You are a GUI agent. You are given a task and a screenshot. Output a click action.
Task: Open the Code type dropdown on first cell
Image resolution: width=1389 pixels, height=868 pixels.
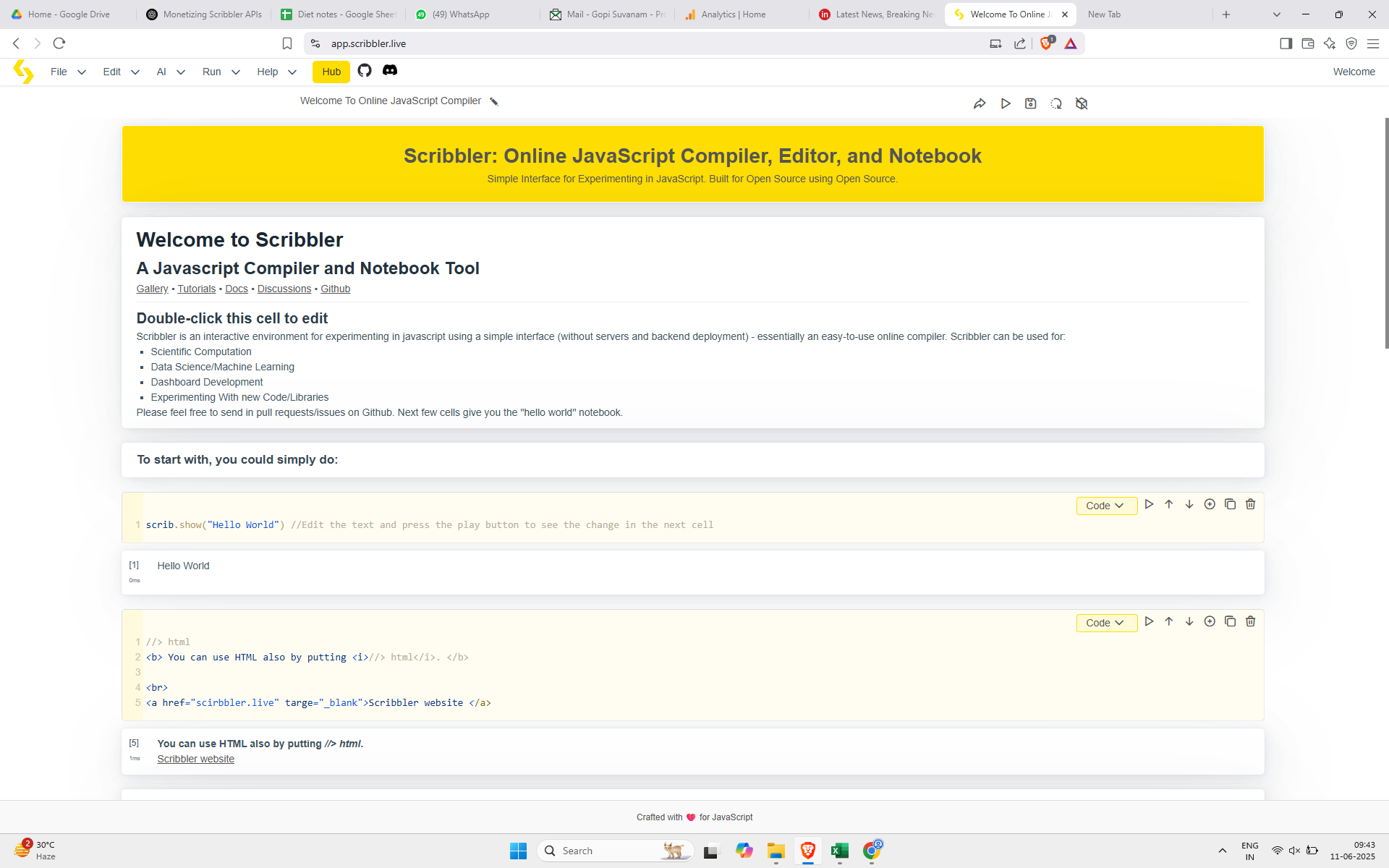pos(1106,505)
